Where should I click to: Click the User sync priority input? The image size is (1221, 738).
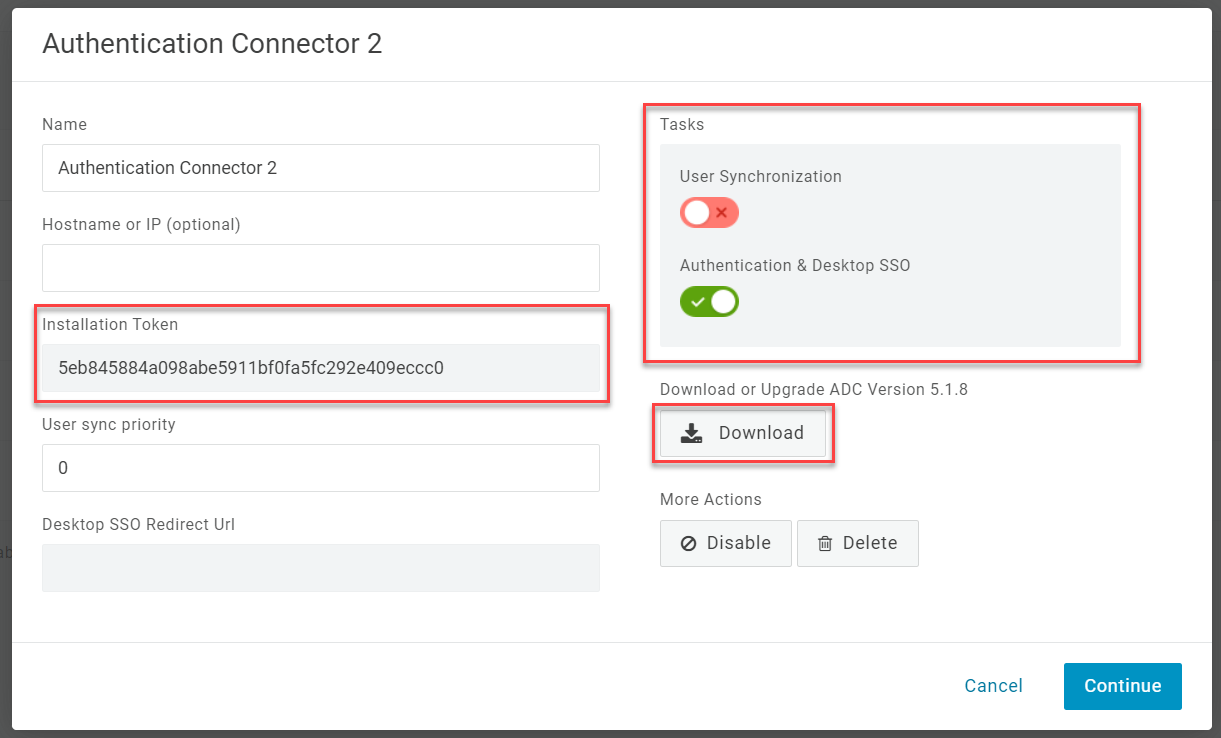point(320,467)
